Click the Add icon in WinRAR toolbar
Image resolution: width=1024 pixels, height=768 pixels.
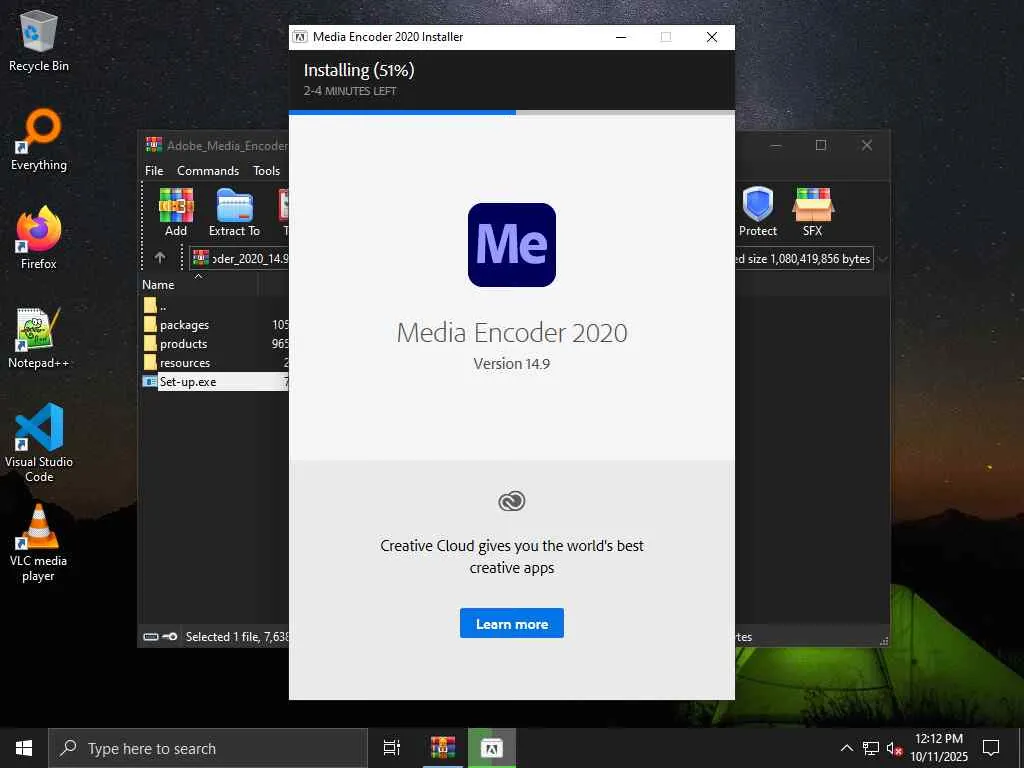(x=176, y=212)
